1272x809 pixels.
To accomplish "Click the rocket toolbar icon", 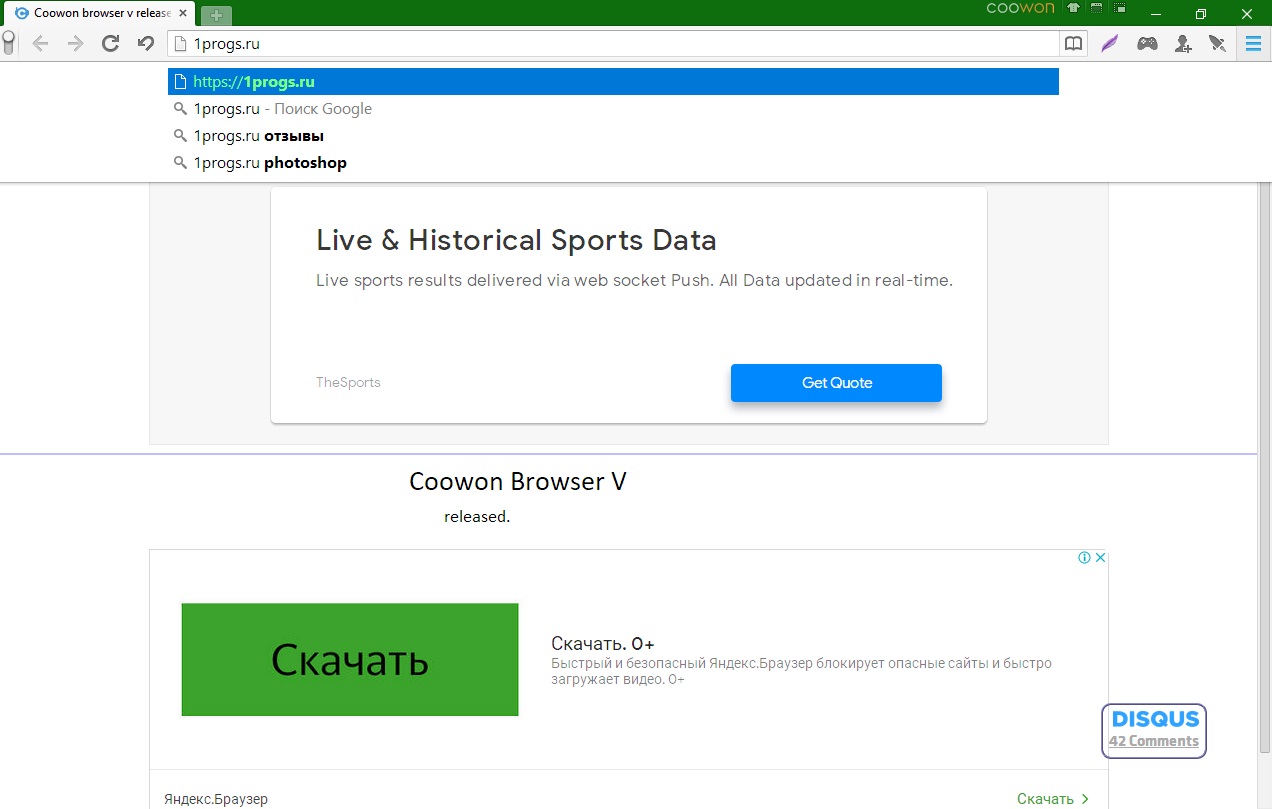I will tap(1217, 43).
